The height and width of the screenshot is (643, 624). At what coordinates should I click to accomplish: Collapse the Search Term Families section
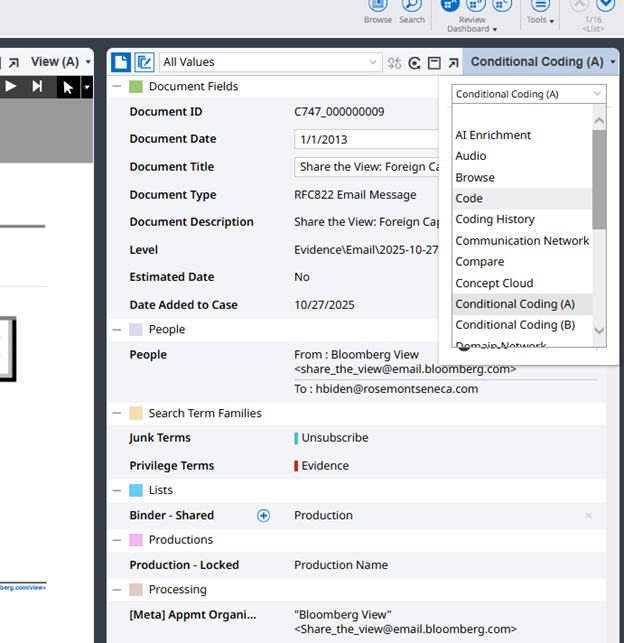point(117,413)
